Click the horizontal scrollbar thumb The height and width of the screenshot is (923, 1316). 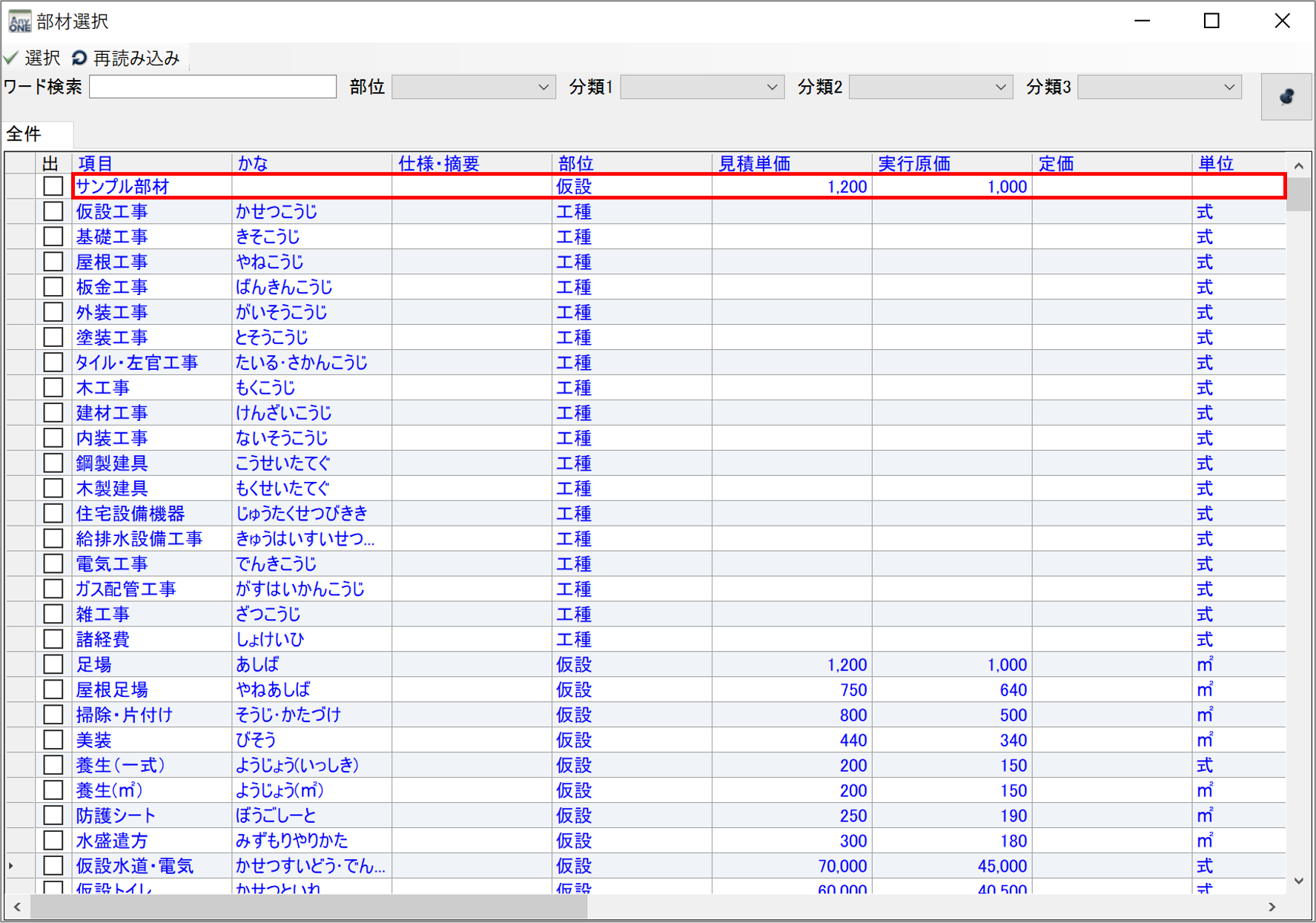coord(308,907)
